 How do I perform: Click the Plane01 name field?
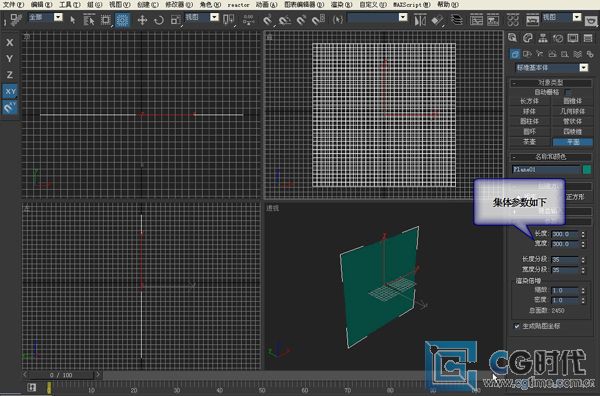546,169
